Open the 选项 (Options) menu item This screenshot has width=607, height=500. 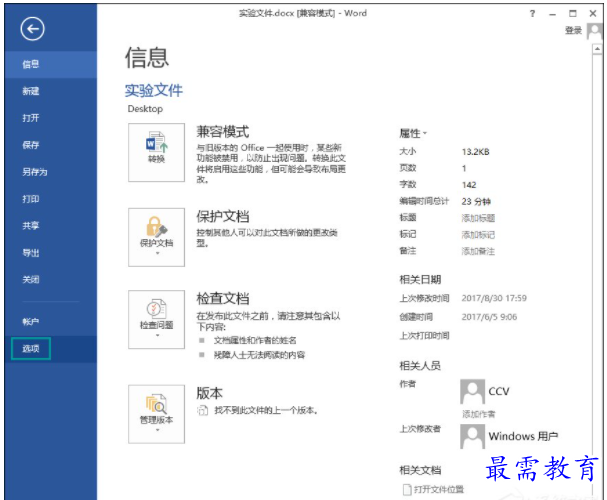tap(51, 349)
